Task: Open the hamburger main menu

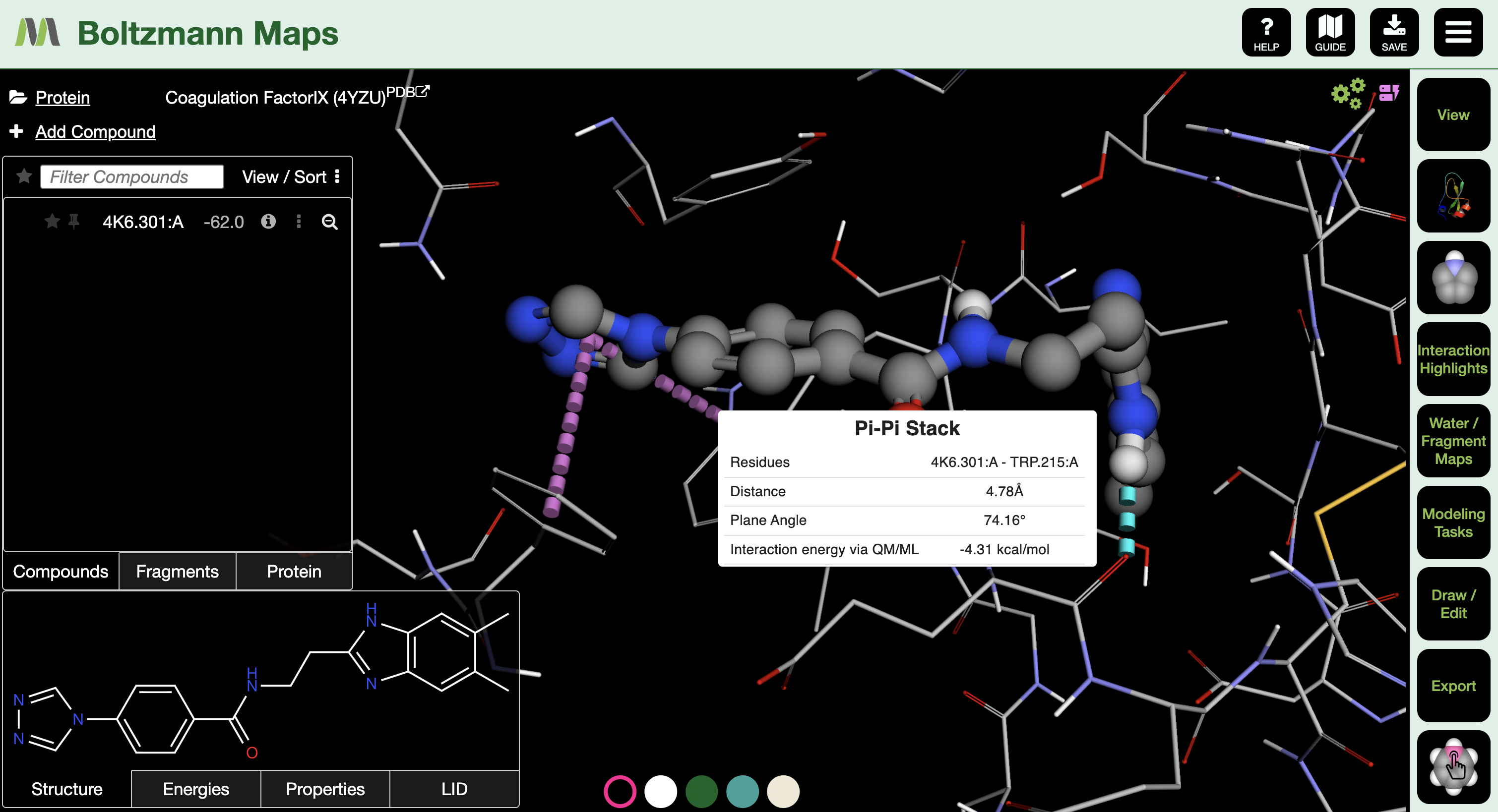Action: click(1458, 33)
